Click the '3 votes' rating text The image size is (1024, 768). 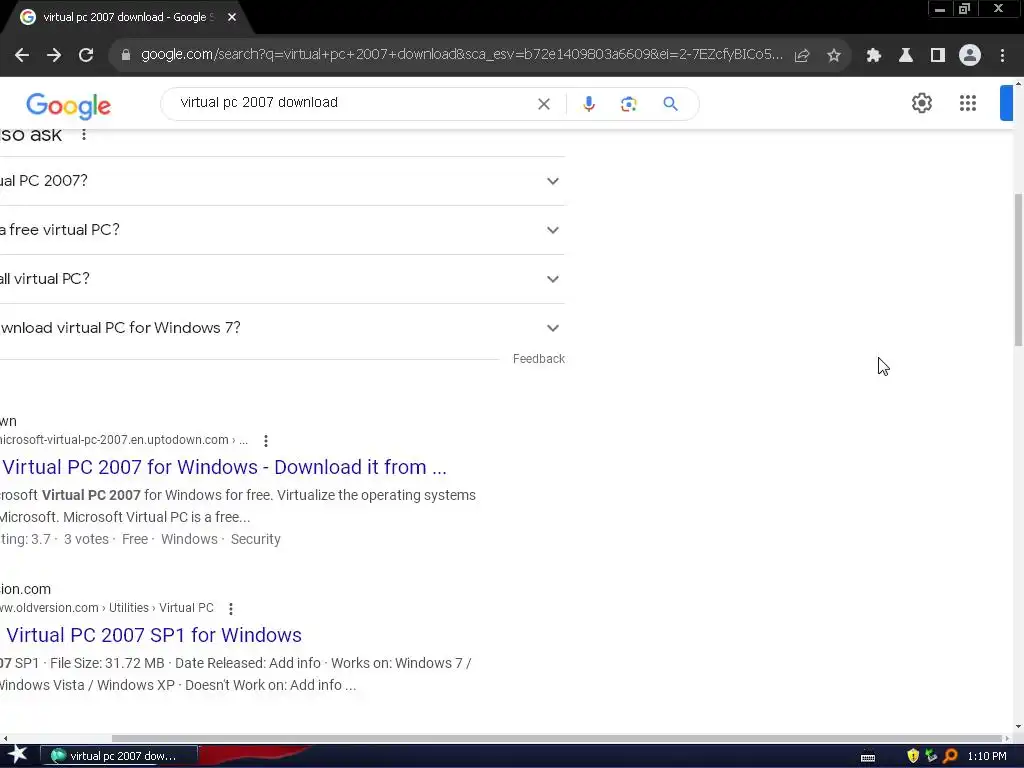point(86,539)
